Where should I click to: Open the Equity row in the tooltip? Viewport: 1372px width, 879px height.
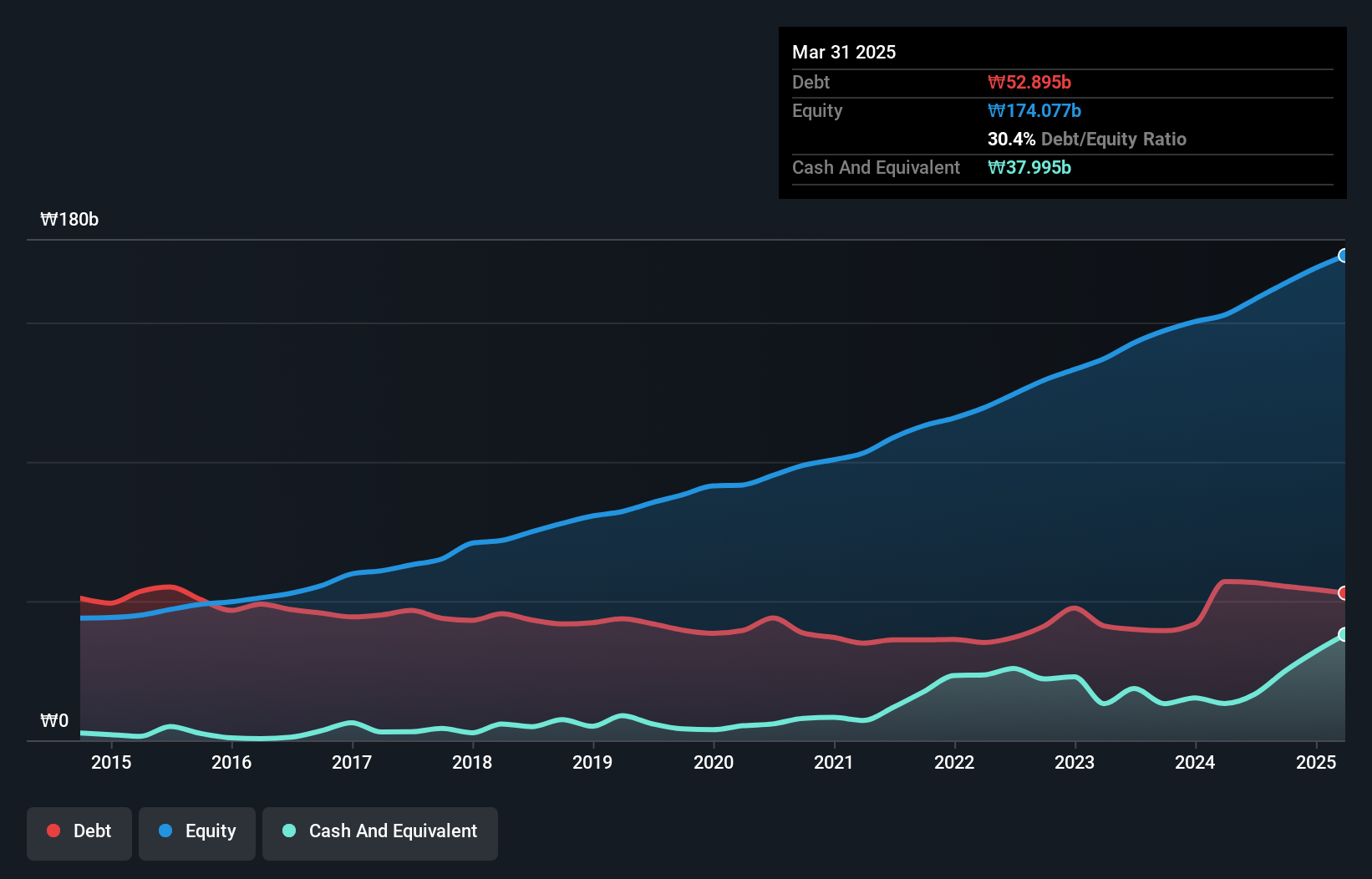click(x=816, y=110)
